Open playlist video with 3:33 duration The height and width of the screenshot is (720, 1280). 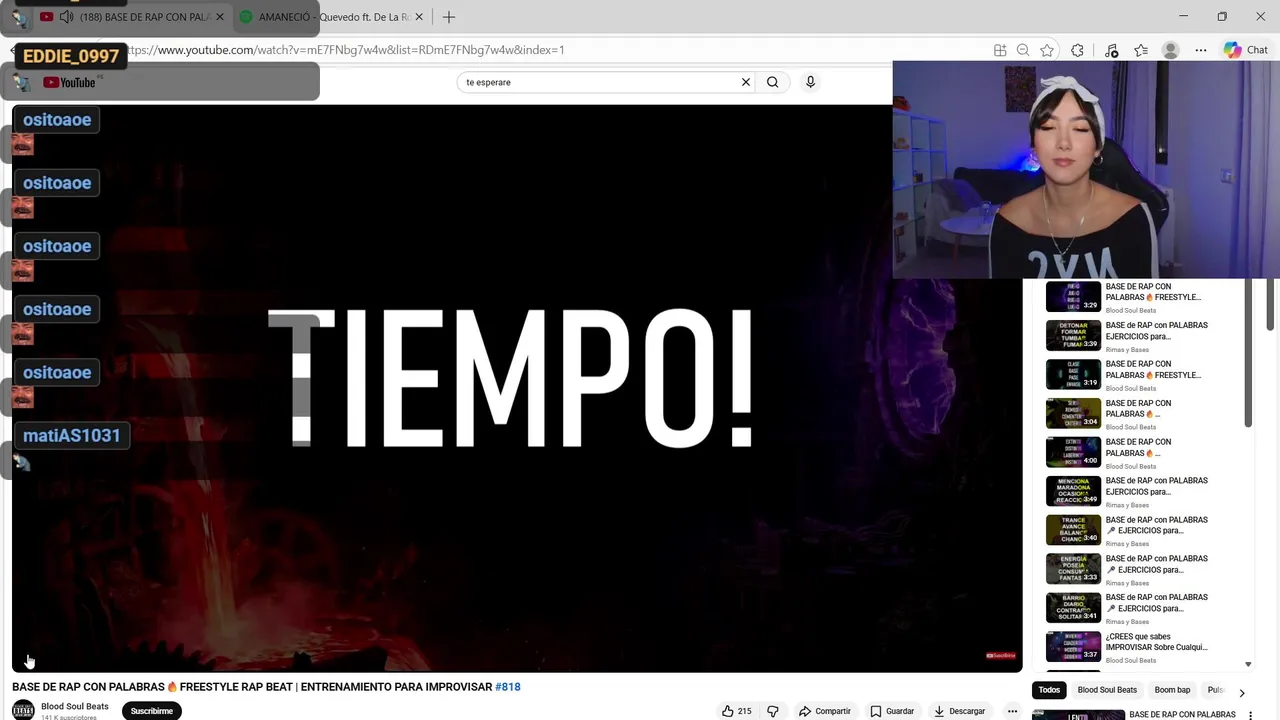[x=1073, y=569]
